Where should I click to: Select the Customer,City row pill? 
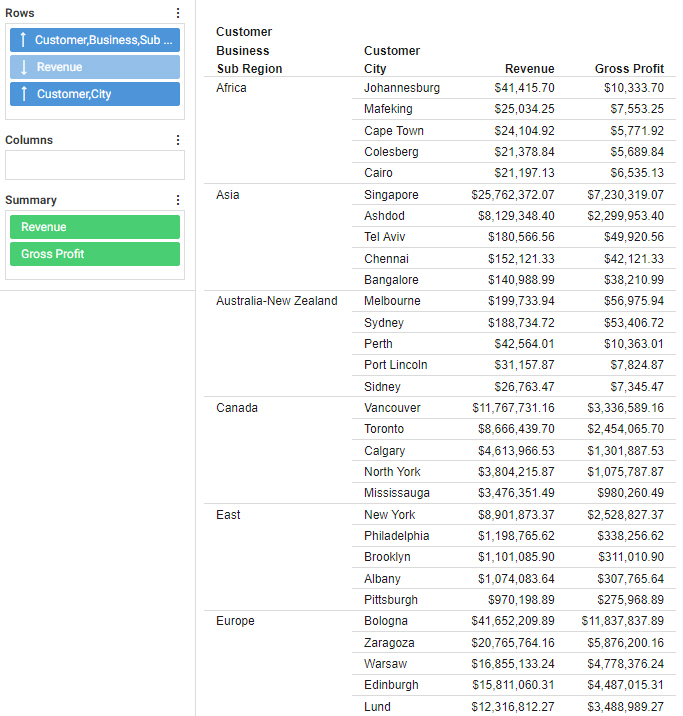pos(104,94)
